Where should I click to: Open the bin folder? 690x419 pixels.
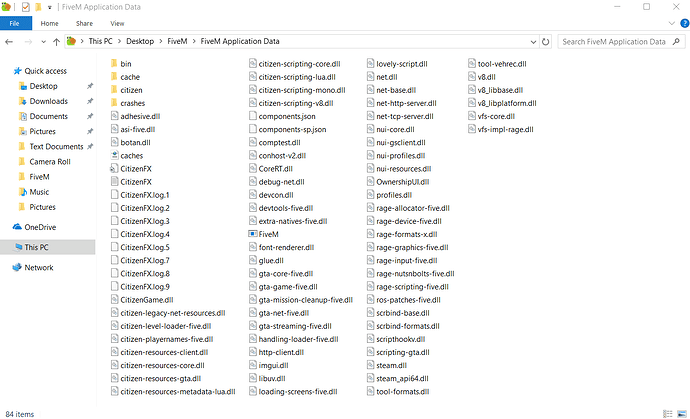click(x=121, y=64)
